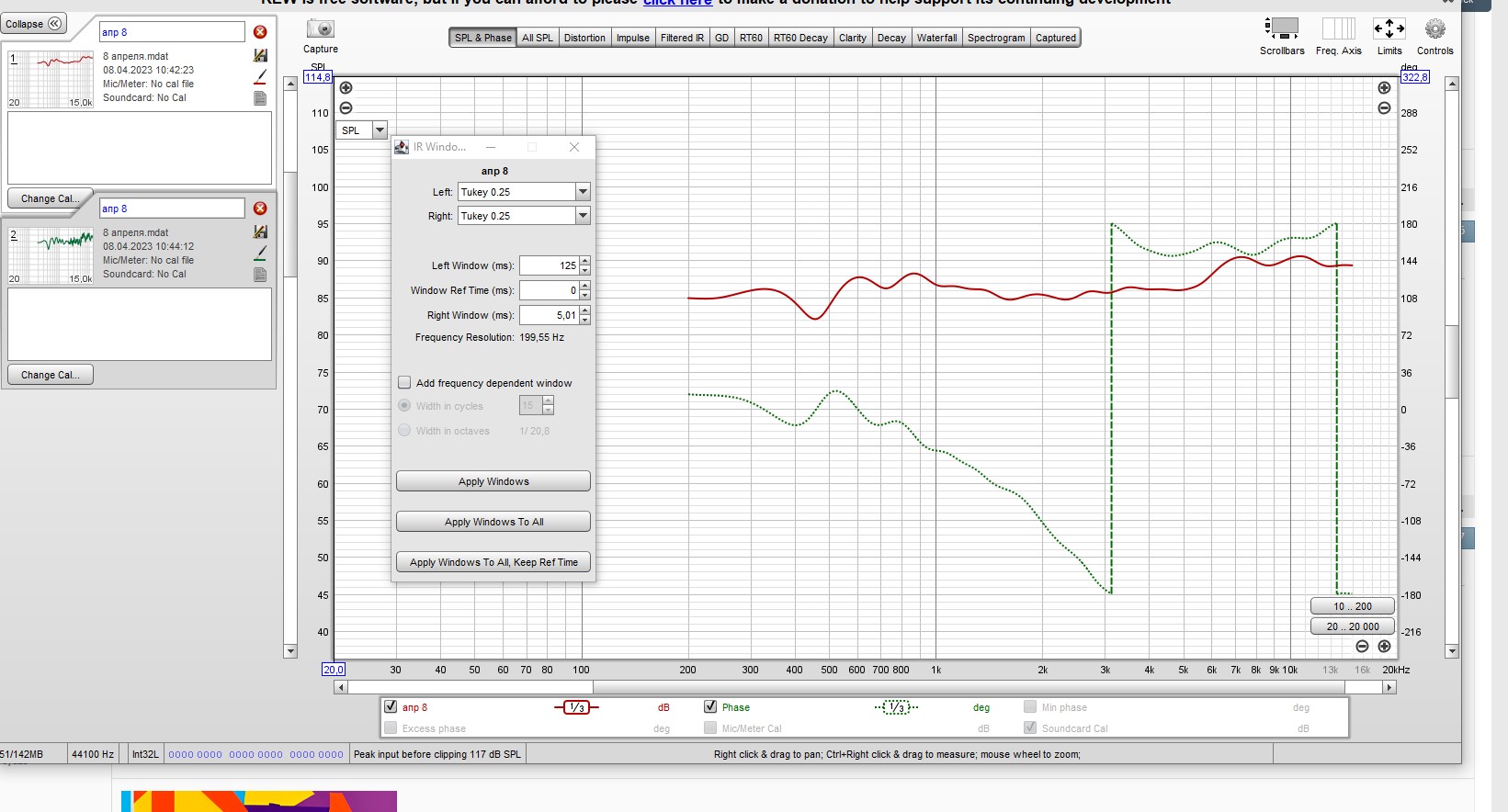This screenshot has width=1508, height=812.
Task: Open the Waterfall tab
Action: 936,38
